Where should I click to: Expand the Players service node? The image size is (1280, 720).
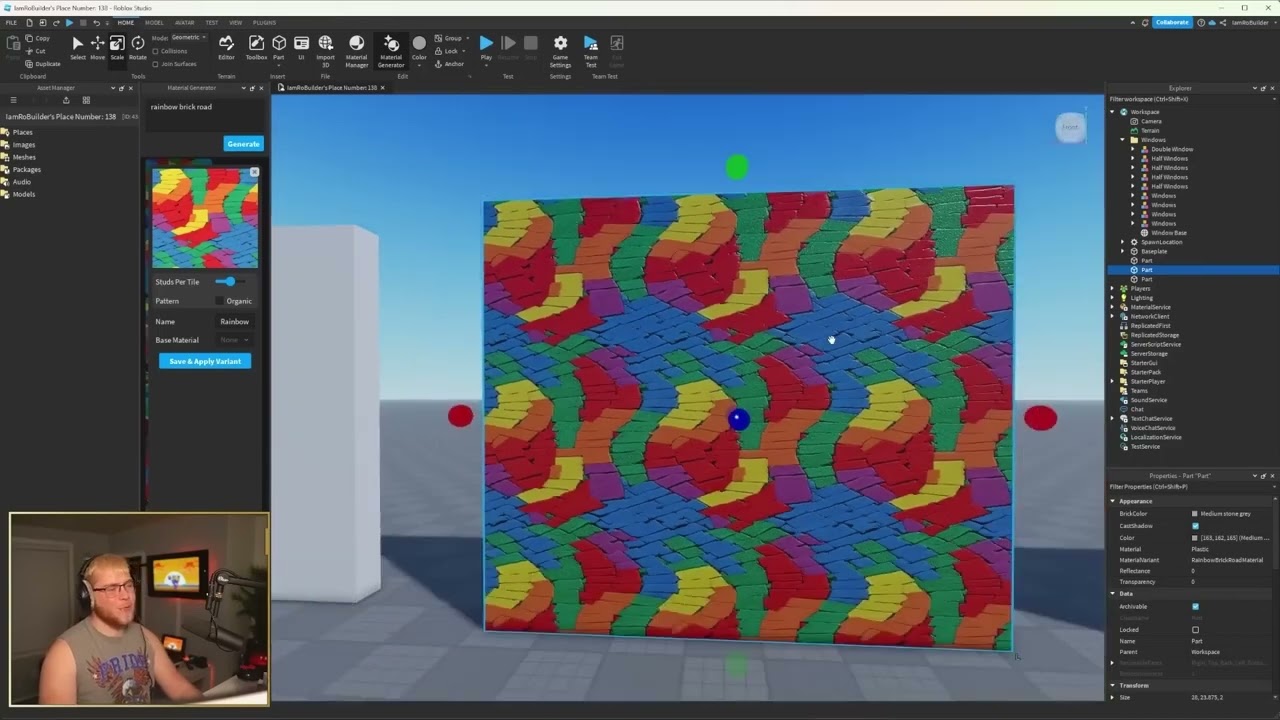coord(1112,289)
